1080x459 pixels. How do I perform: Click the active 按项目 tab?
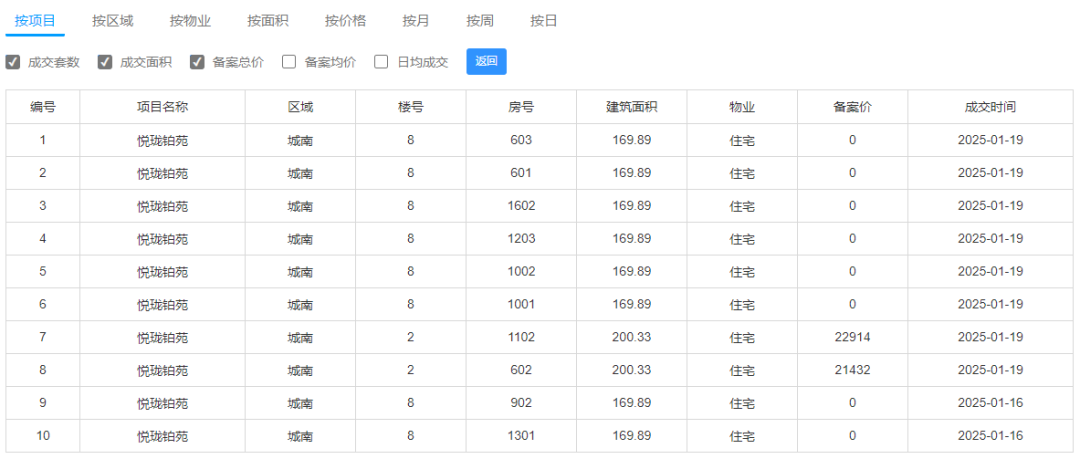(35, 21)
